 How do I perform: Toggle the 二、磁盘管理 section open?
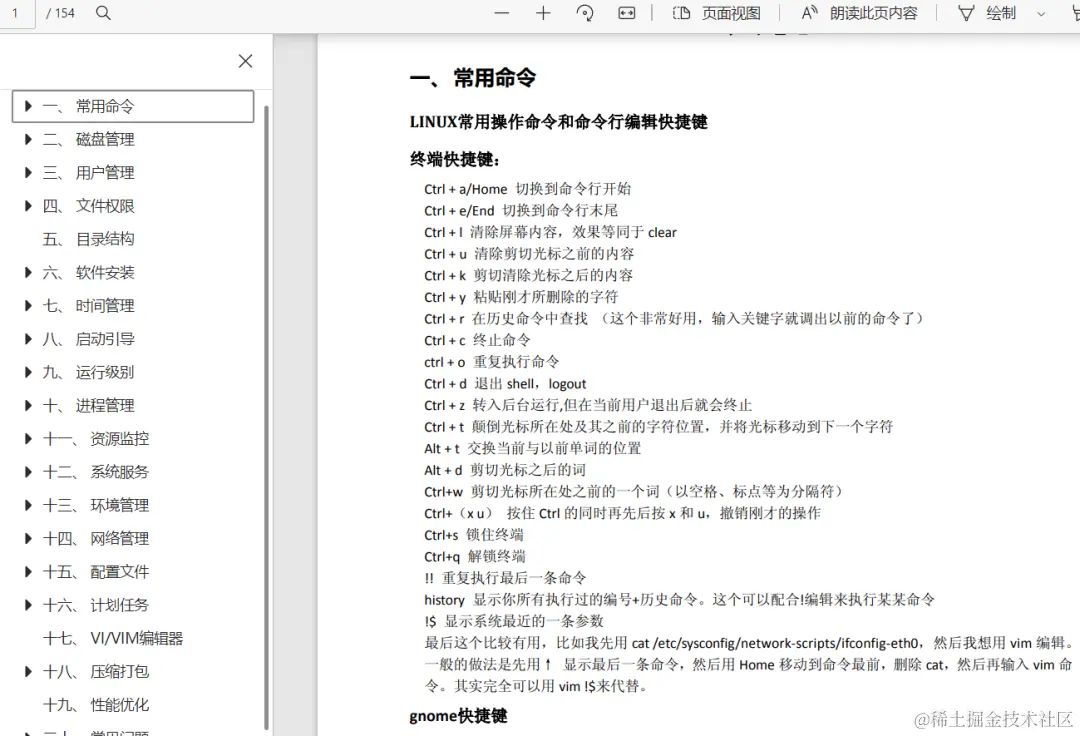point(27,139)
